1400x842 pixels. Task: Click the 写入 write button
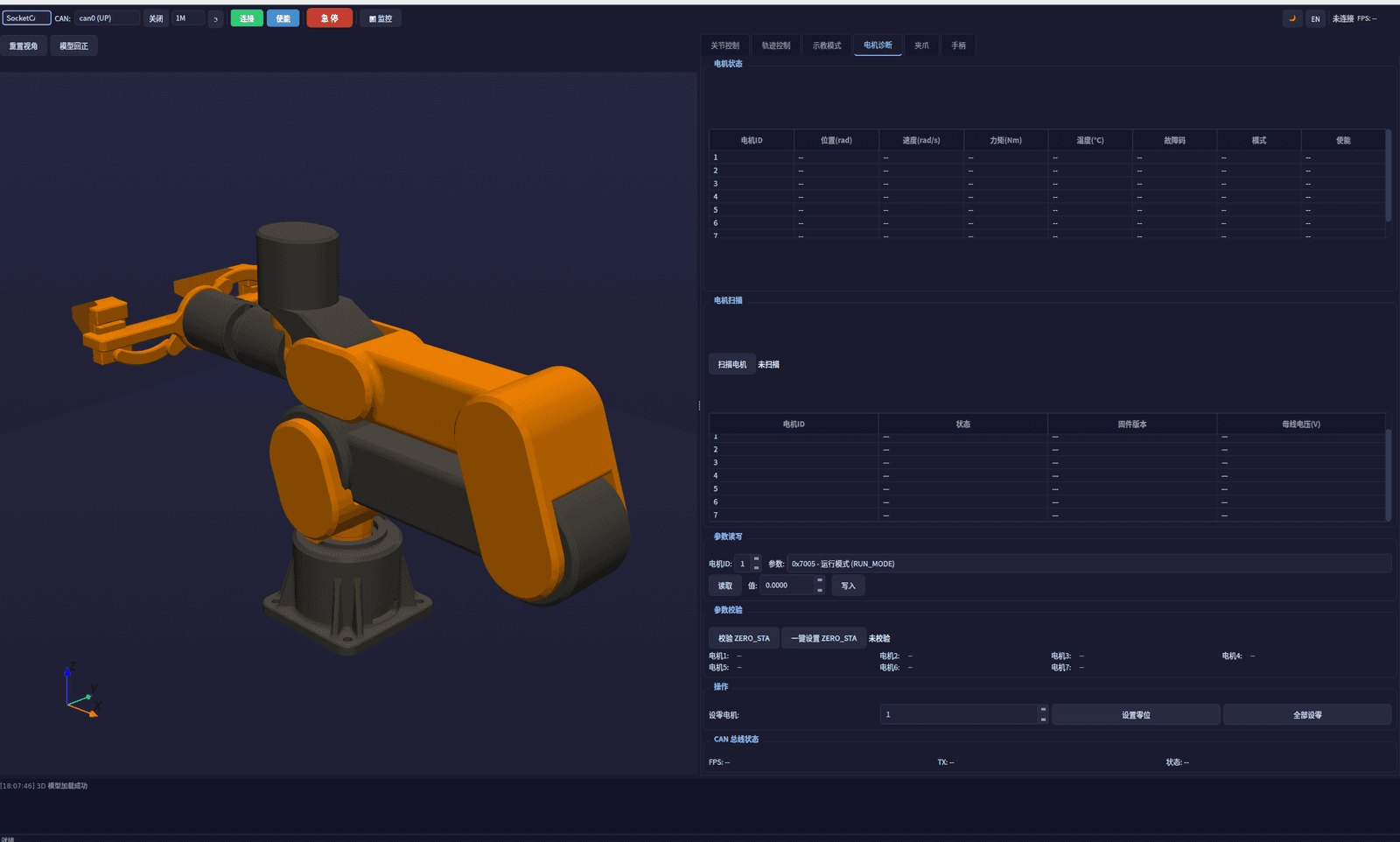point(848,586)
